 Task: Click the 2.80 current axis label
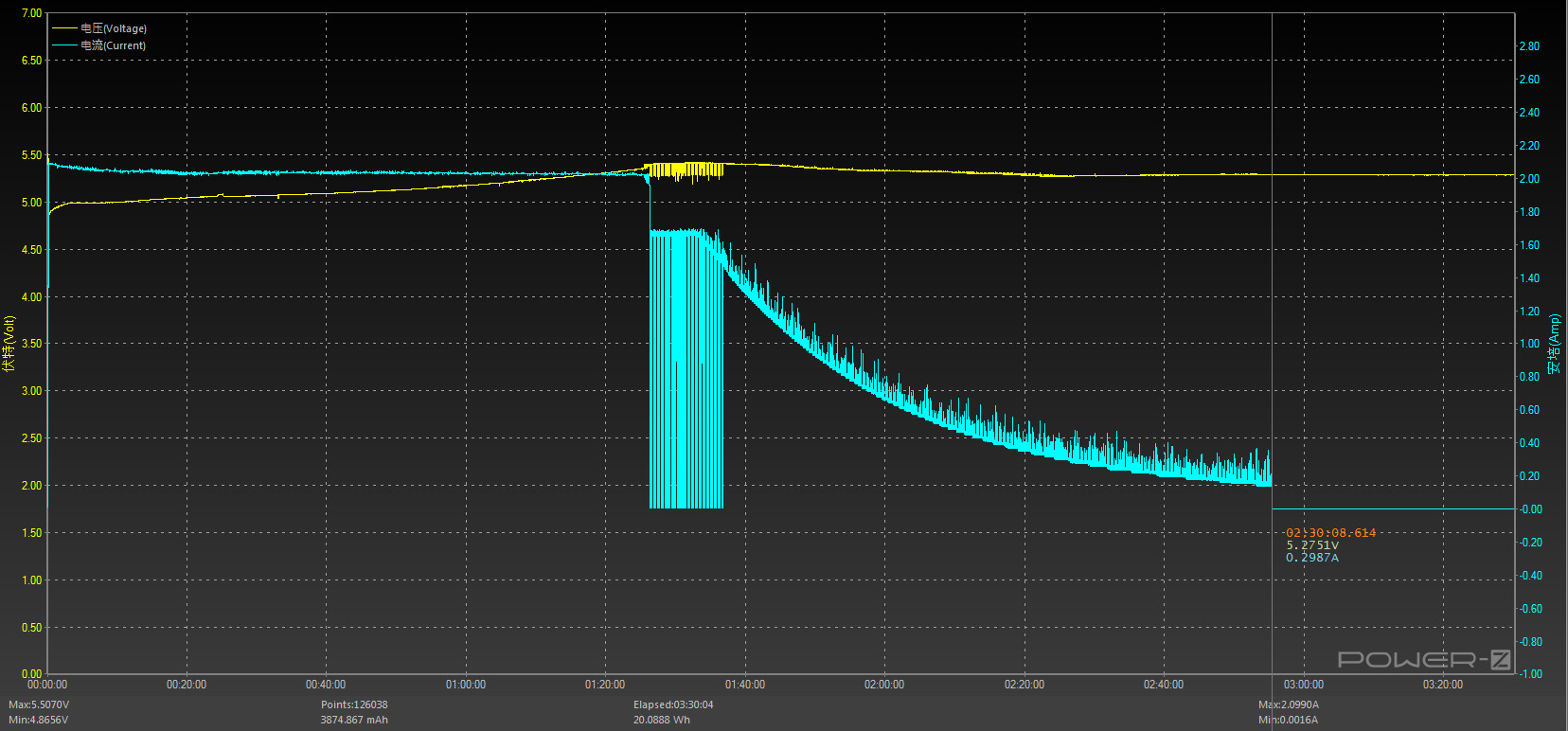(x=1529, y=46)
